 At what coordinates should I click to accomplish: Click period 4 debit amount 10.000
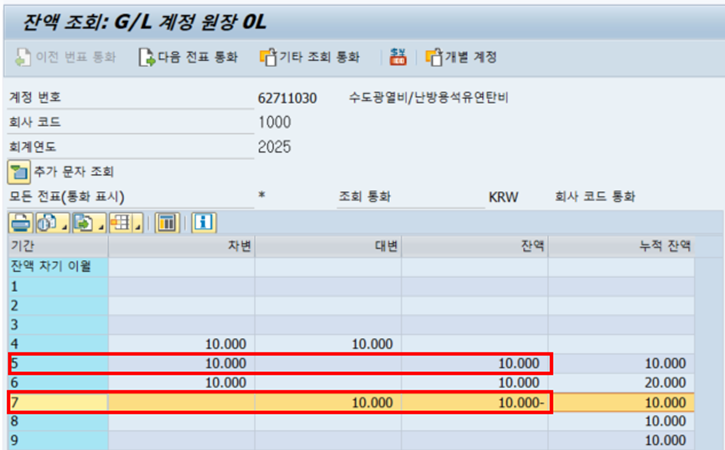coord(226,344)
